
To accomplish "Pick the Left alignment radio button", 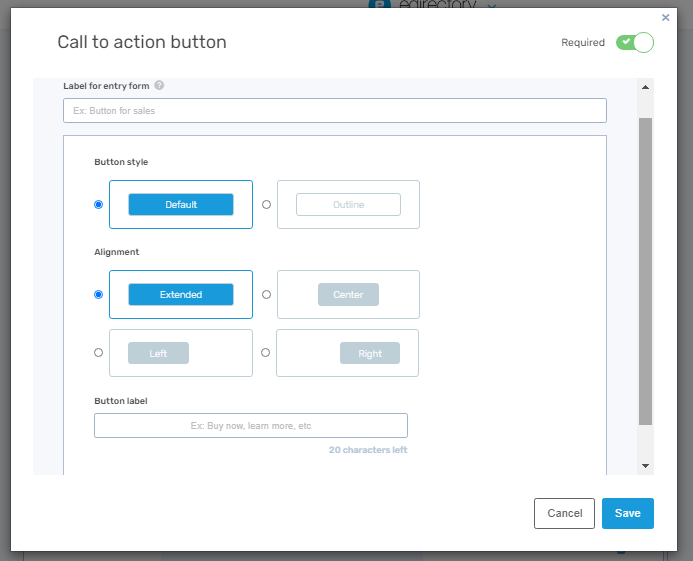I will [x=98, y=353].
